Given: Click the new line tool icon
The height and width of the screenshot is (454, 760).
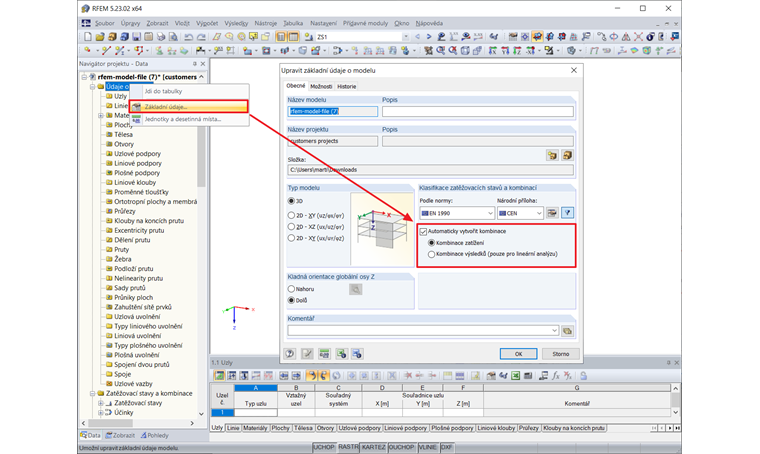Looking at the screenshot, I should click(x=106, y=50).
